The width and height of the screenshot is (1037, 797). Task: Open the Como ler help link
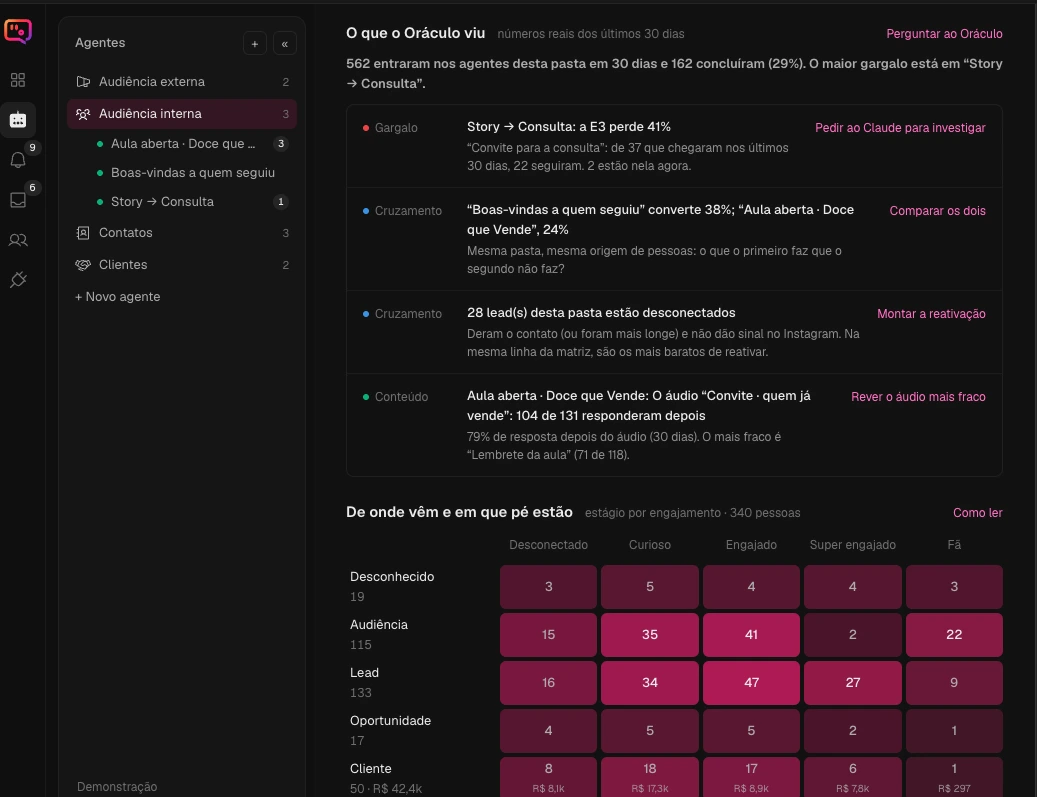[x=977, y=513]
